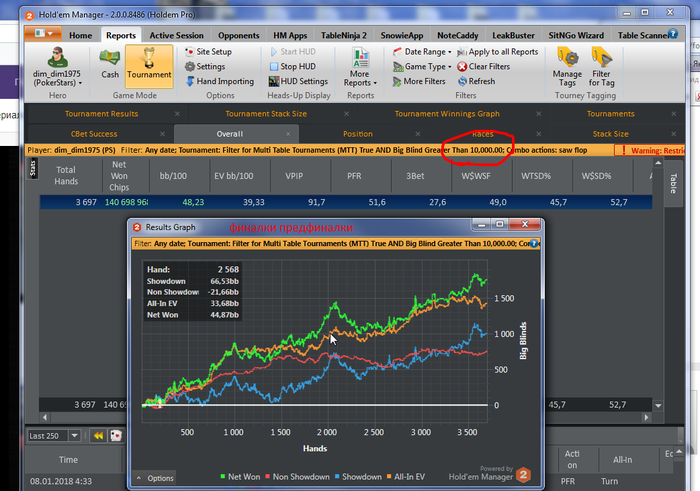
Task: Sort by VPIP column header
Action: coord(294,176)
